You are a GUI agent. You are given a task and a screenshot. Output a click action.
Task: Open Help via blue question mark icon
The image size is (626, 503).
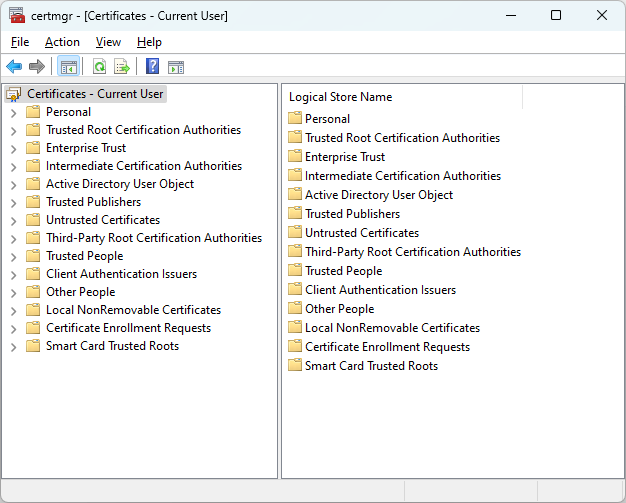[152, 67]
